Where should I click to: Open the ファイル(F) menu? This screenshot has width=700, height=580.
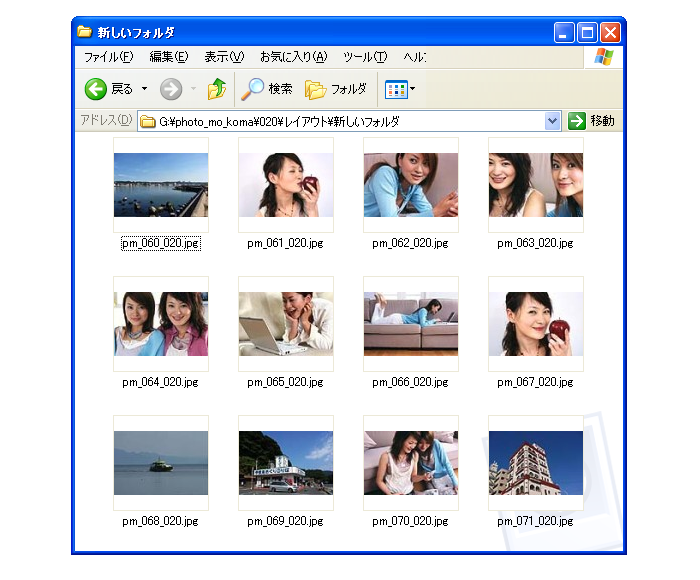(x=108, y=57)
